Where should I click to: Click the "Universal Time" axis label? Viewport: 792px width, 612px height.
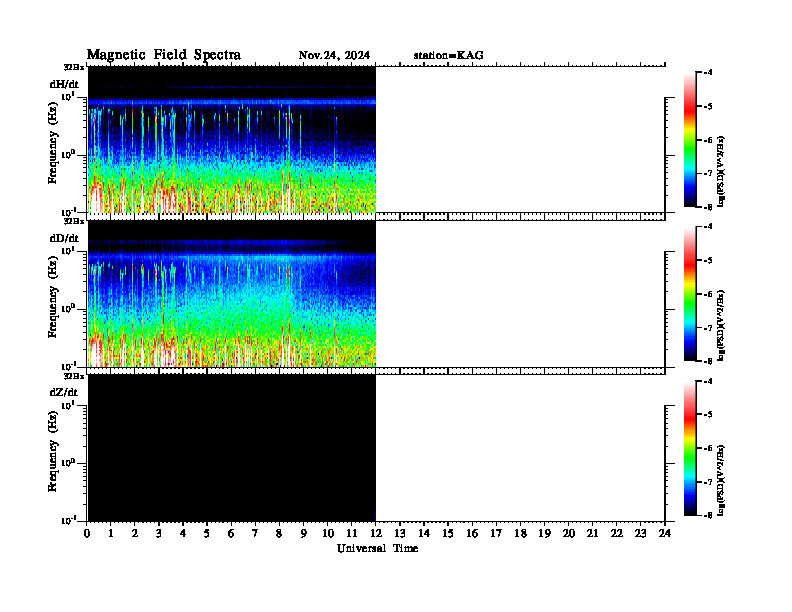[x=377, y=548]
